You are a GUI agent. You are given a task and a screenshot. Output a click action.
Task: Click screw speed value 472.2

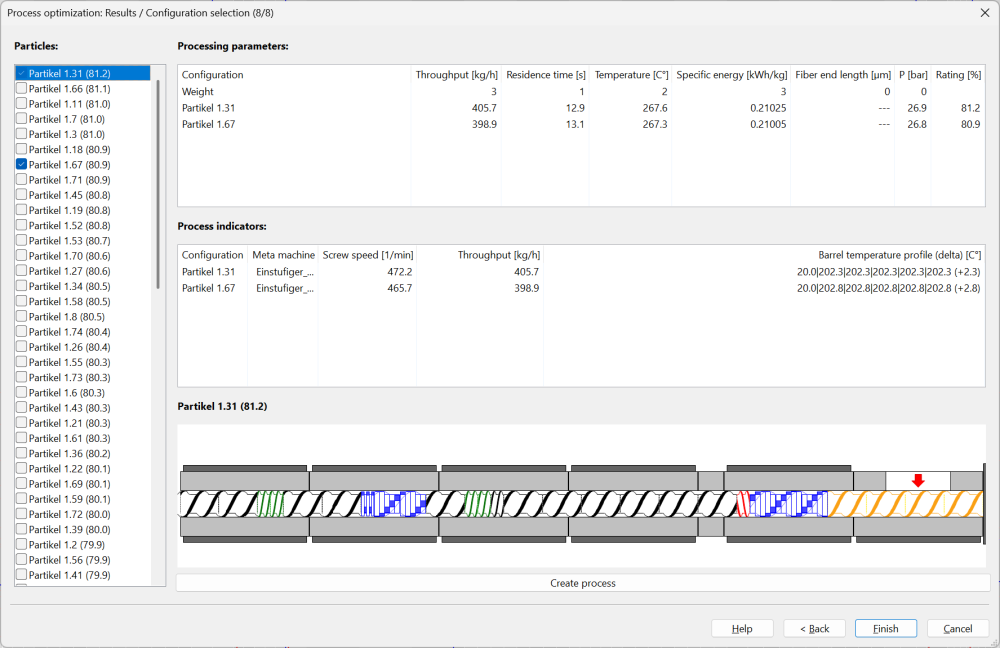click(x=400, y=272)
